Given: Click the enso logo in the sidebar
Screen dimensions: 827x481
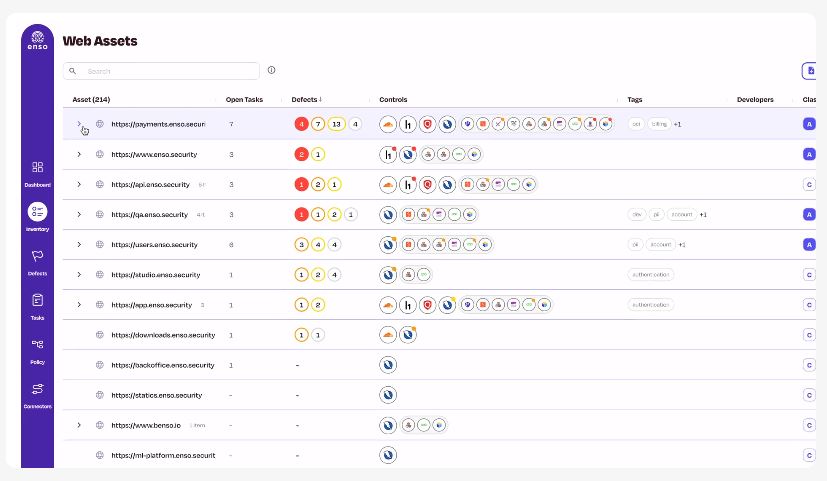Looking at the screenshot, I should point(37,40).
